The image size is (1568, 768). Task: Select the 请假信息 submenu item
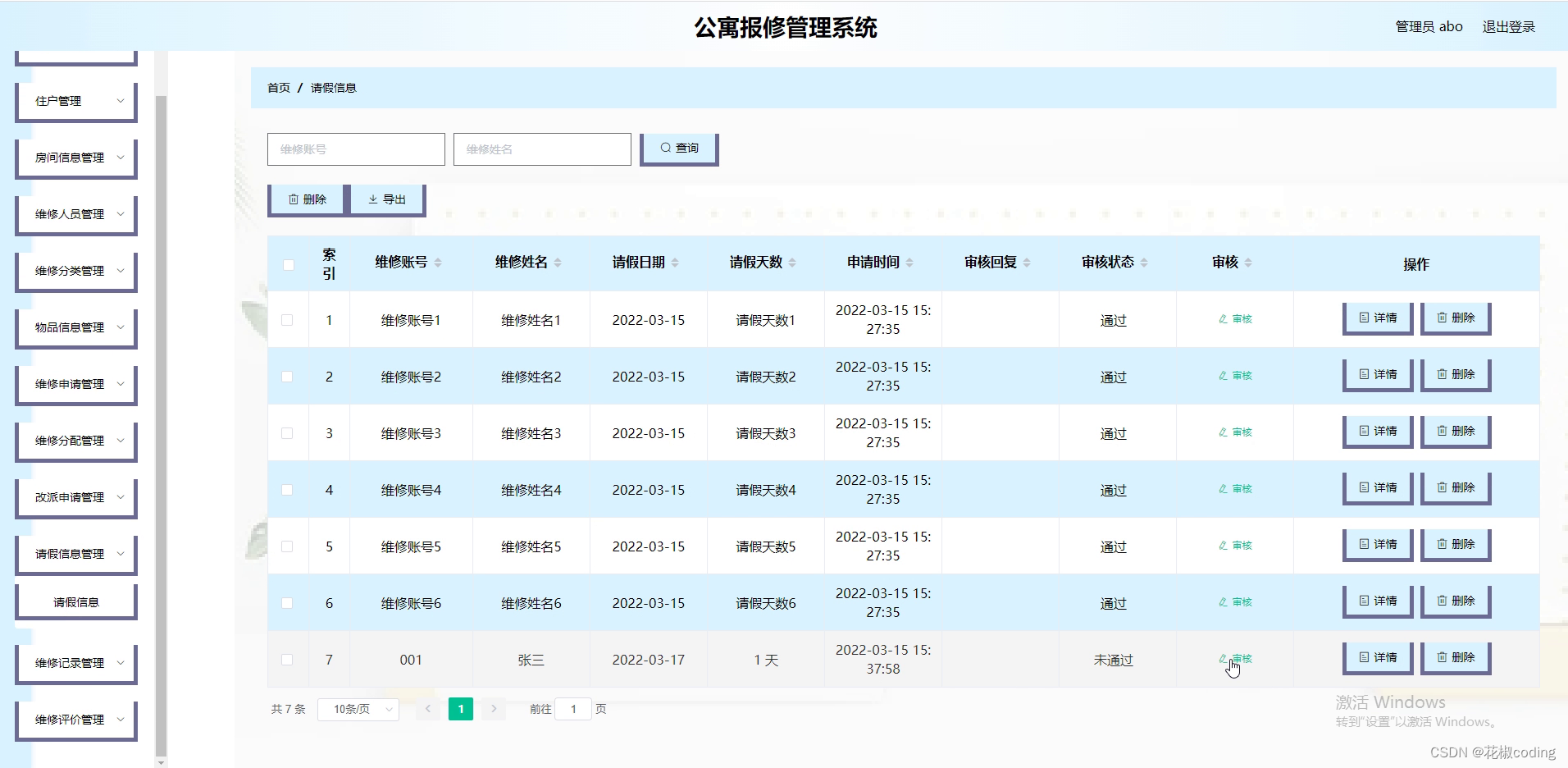pos(76,602)
